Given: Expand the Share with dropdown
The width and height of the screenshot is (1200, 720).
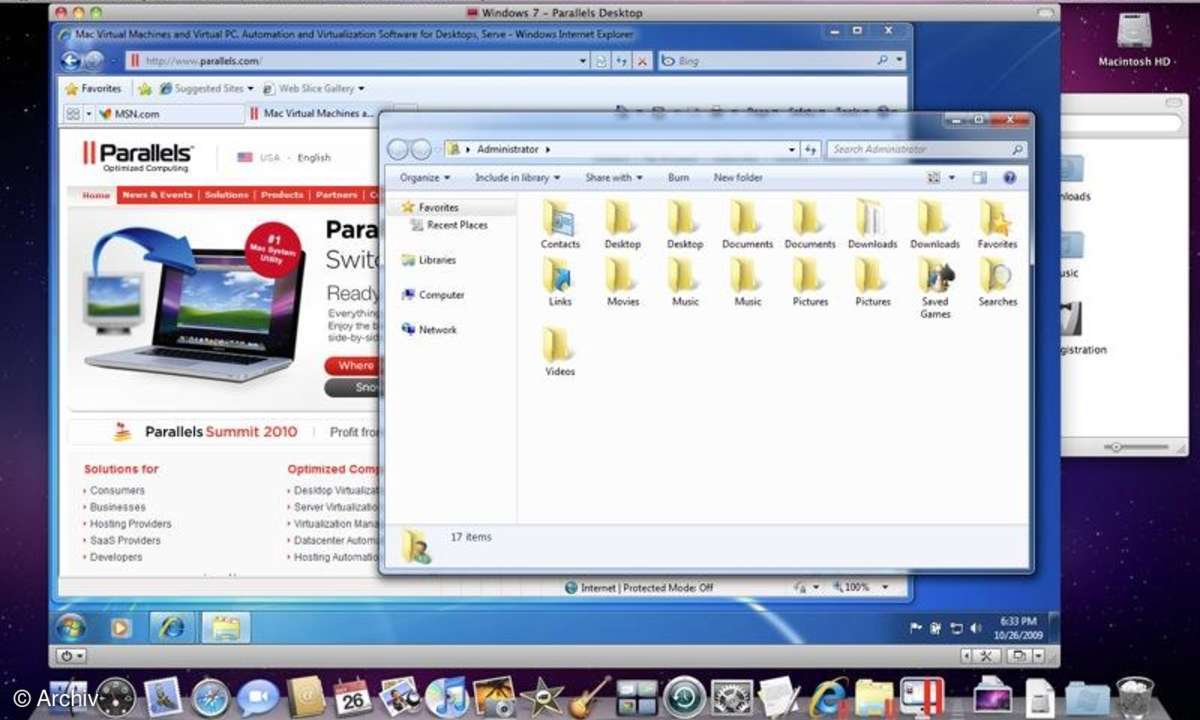Looking at the screenshot, I should click(615, 178).
